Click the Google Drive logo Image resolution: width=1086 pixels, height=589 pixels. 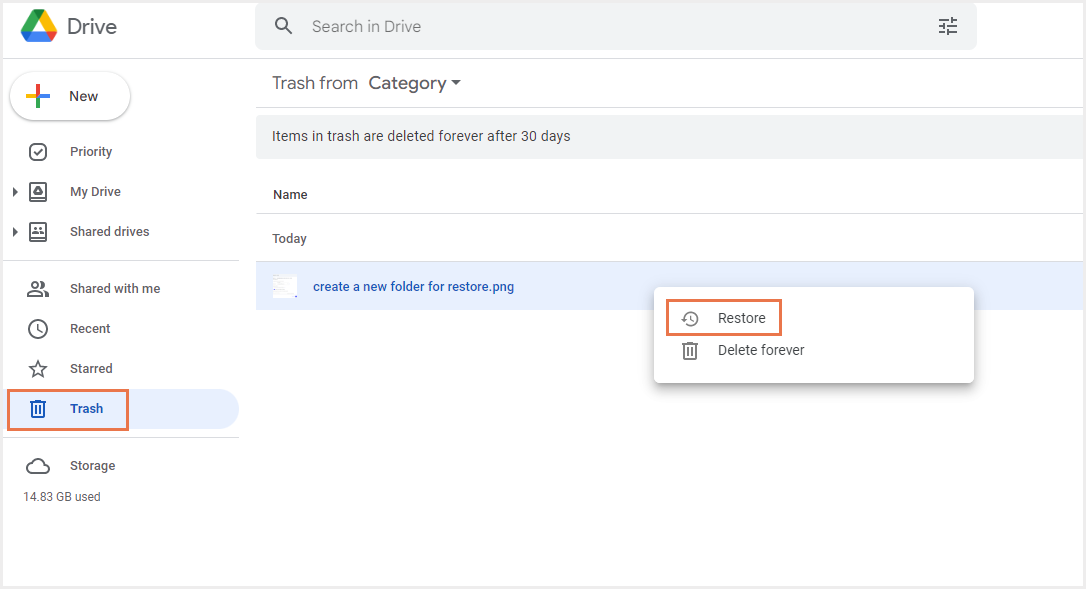click(38, 26)
